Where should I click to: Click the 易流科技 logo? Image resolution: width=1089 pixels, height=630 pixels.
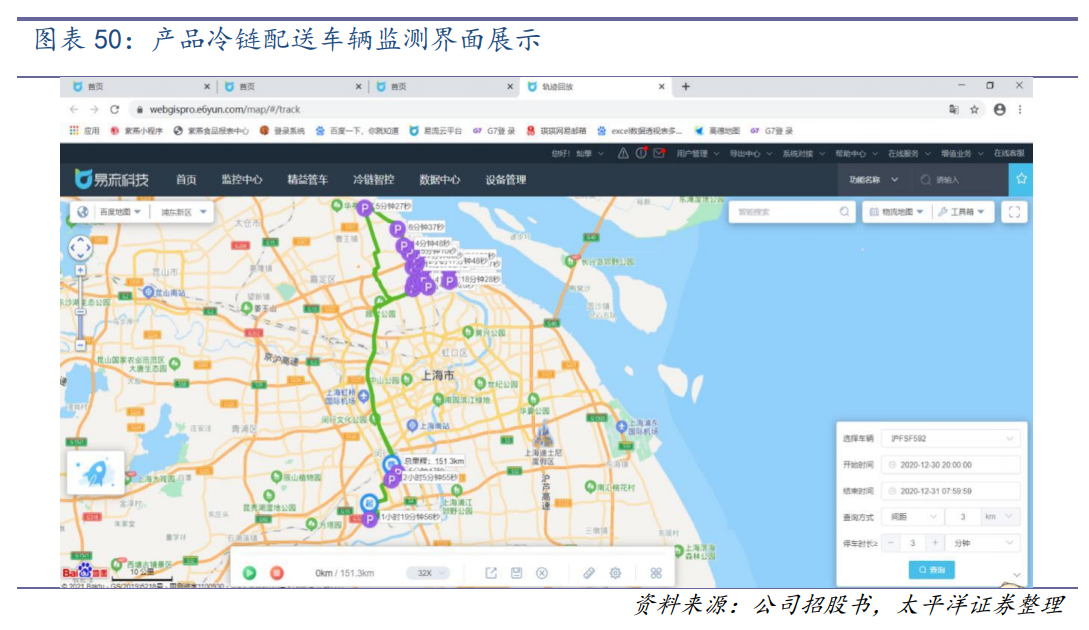(x=112, y=179)
